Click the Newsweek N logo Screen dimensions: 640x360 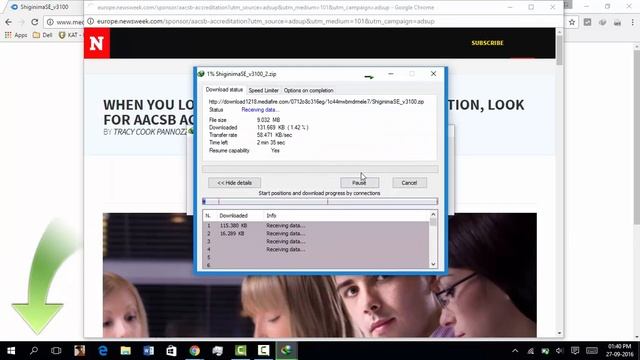pyautogui.click(x=97, y=43)
